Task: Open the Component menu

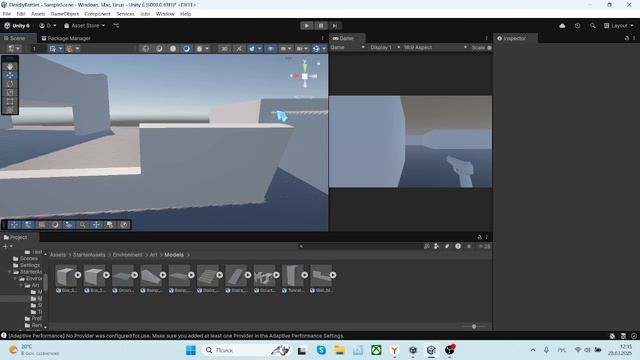Action: [97, 14]
